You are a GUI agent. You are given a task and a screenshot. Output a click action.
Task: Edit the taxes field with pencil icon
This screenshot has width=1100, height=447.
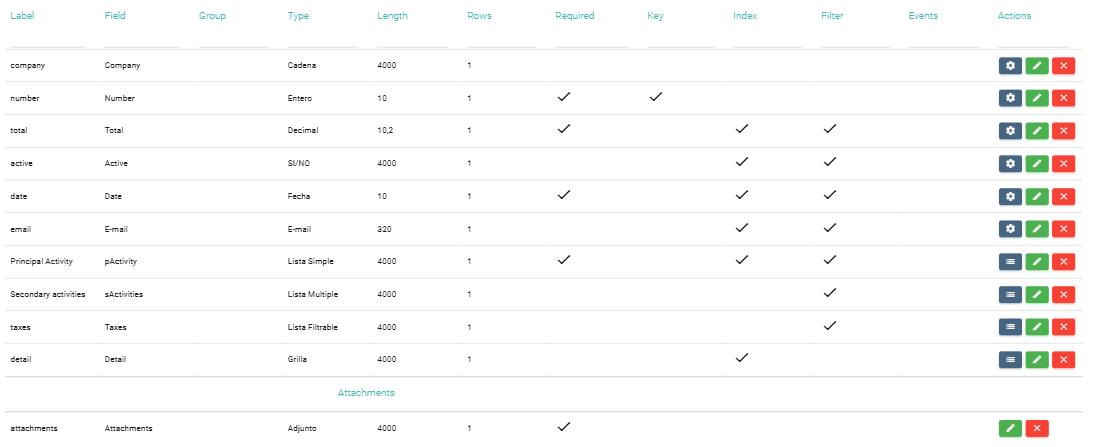point(1037,327)
